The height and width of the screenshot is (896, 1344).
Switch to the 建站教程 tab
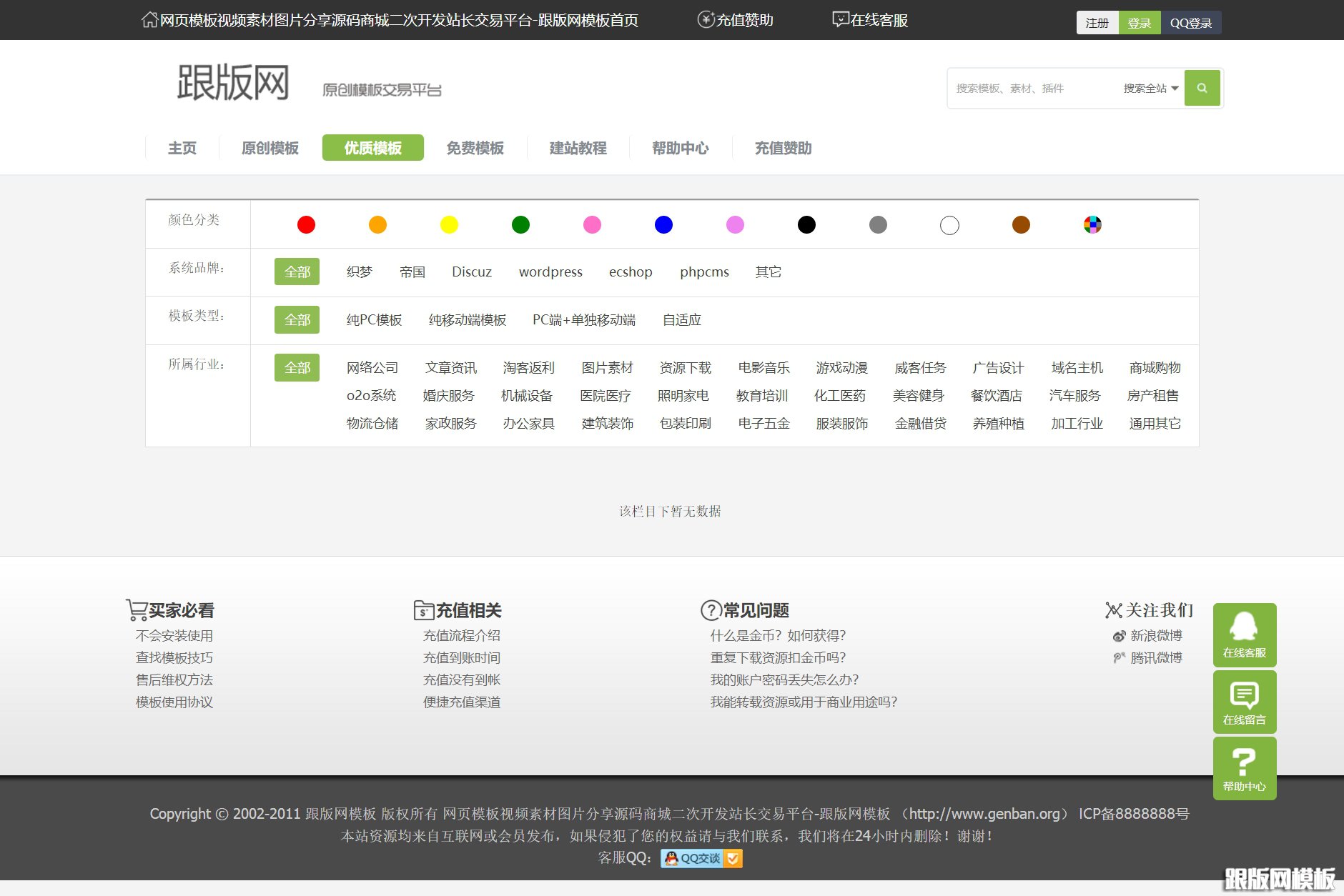coord(577,148)
